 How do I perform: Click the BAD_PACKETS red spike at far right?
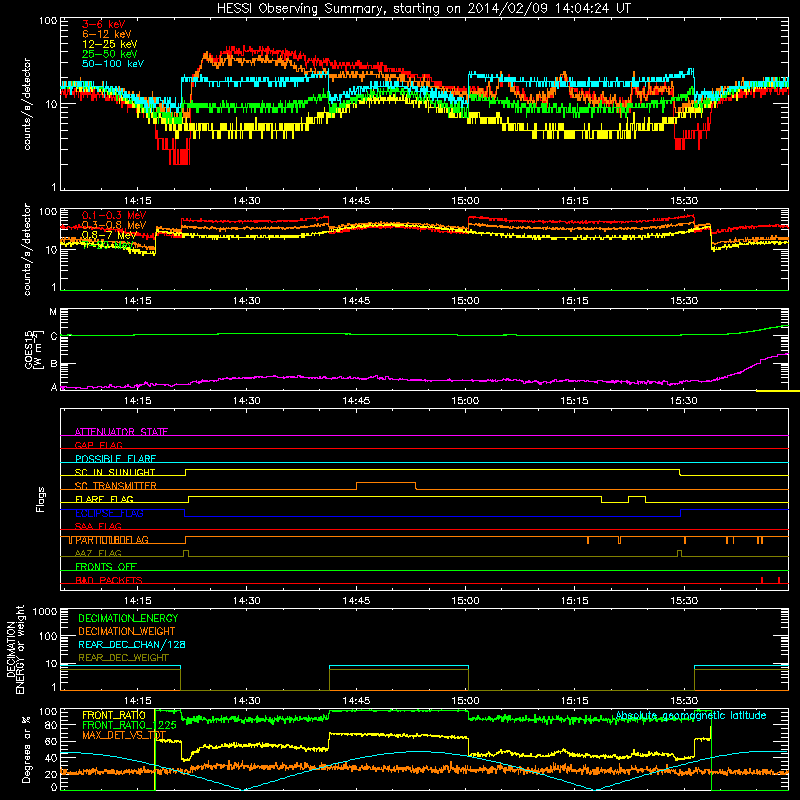[x=779, y=580]
